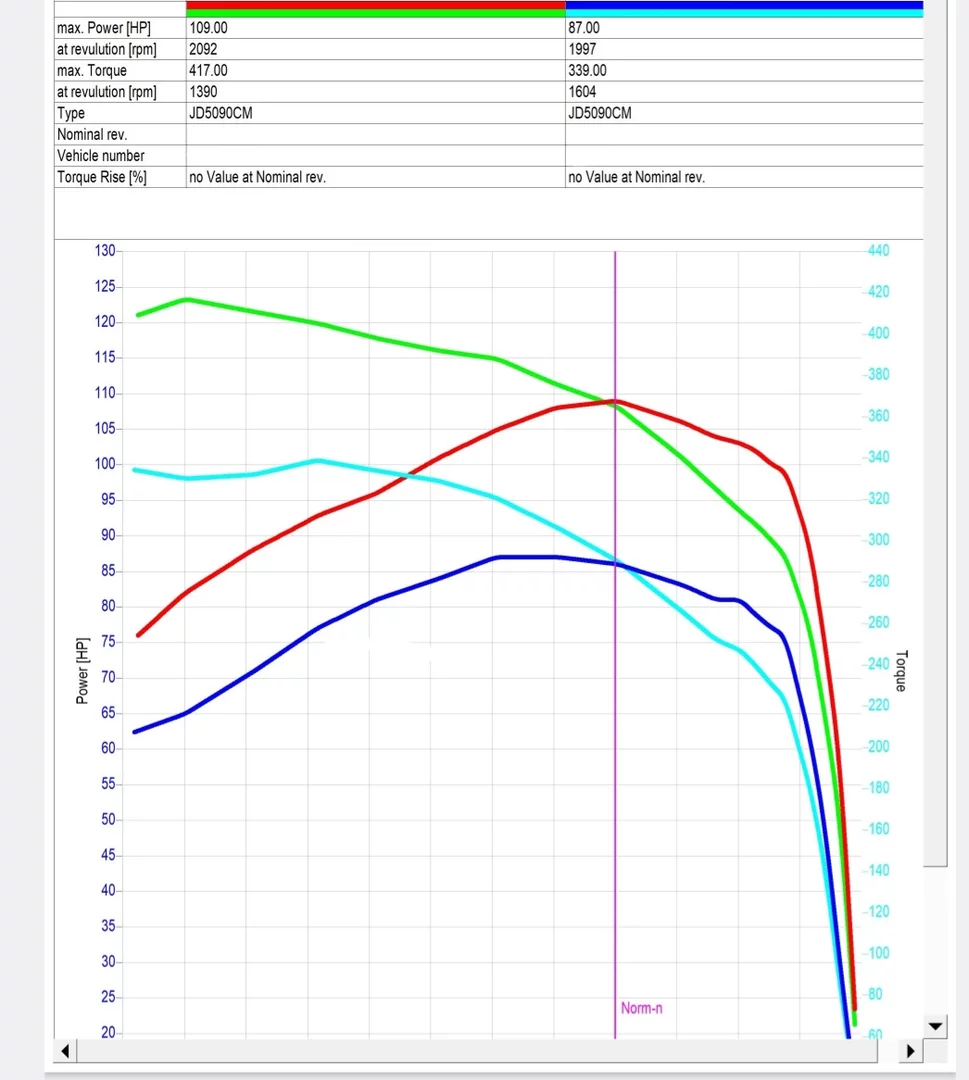969x1080 pixels.
Task: Click the blue and cyan header bar
Action: click(x=744, y=8)
